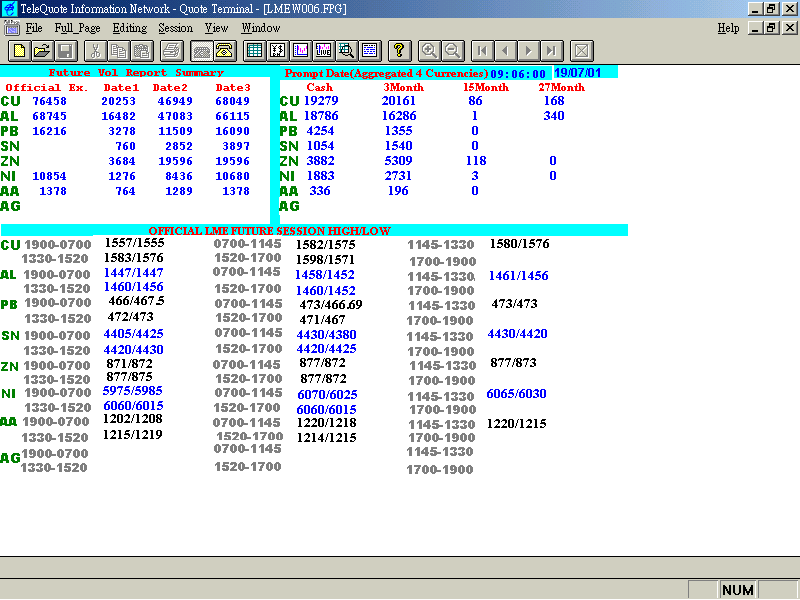800x600 pixels.
Task: Restore the inner LMEW006.FPG document window
Action: point(771,28)
